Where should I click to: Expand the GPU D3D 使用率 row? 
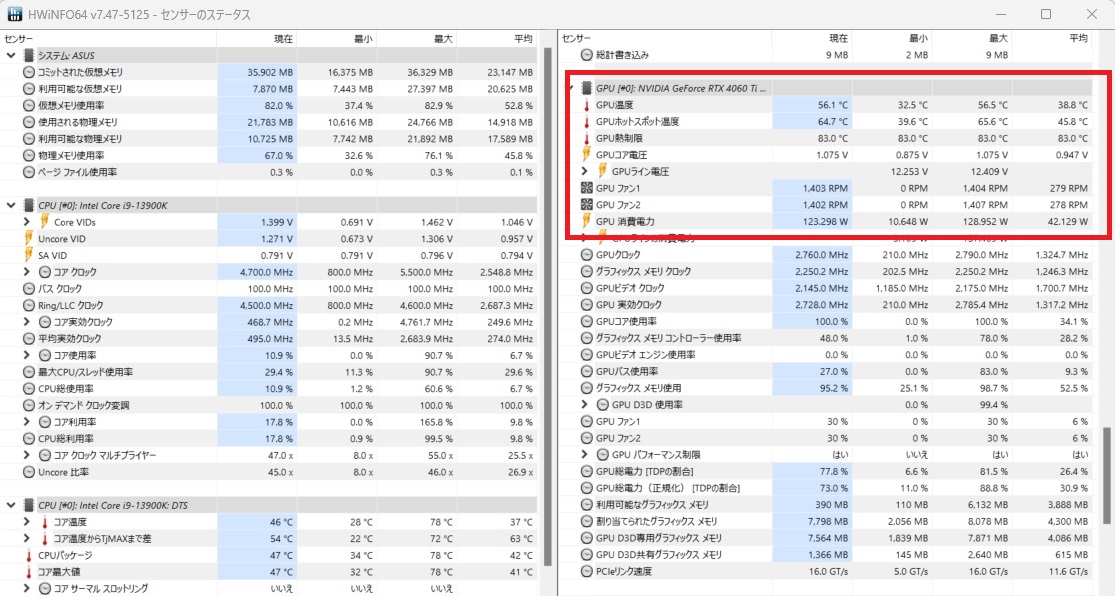coord(585,405)
